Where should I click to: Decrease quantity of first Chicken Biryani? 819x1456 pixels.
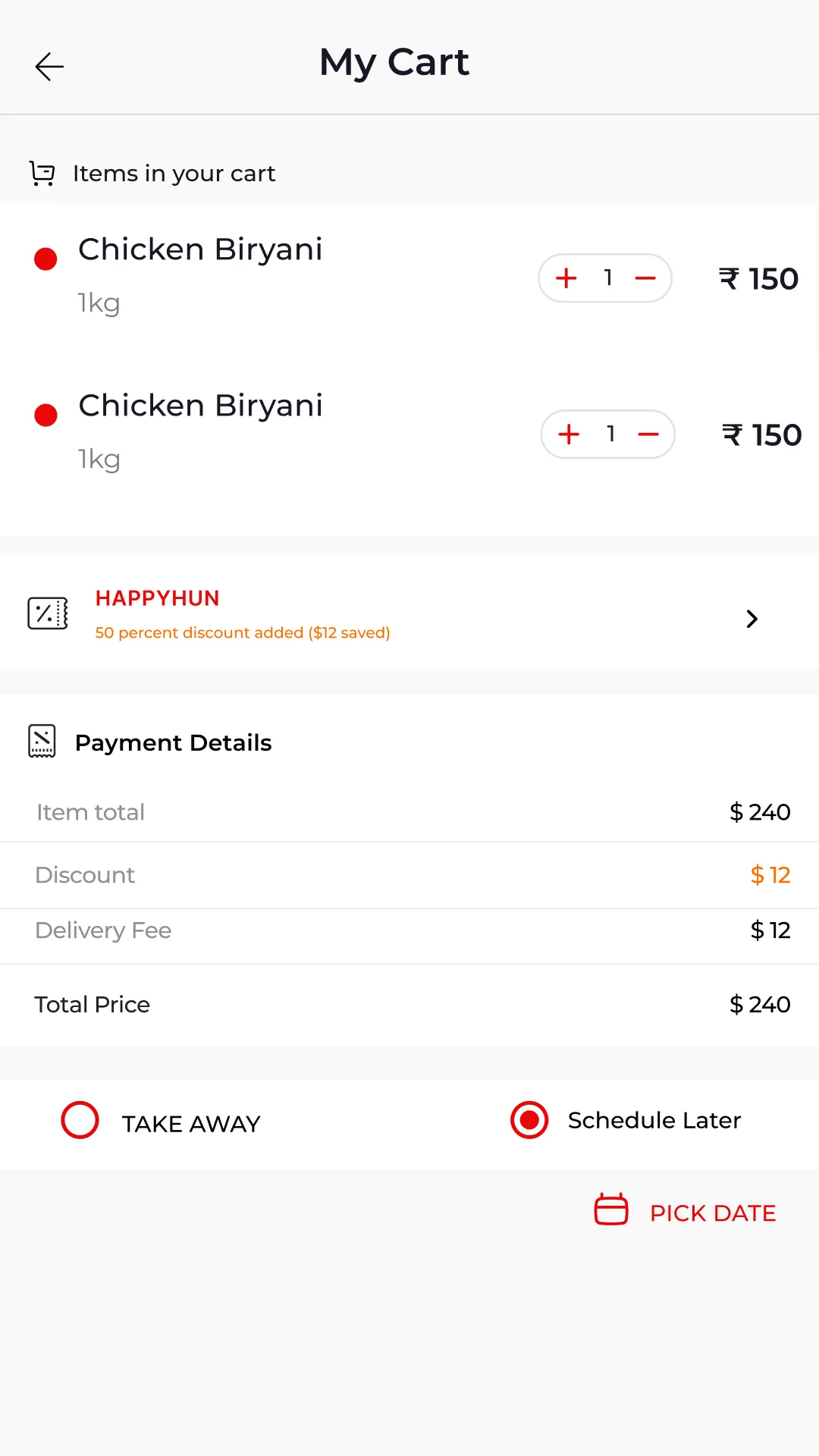click(x=645, y=278)
